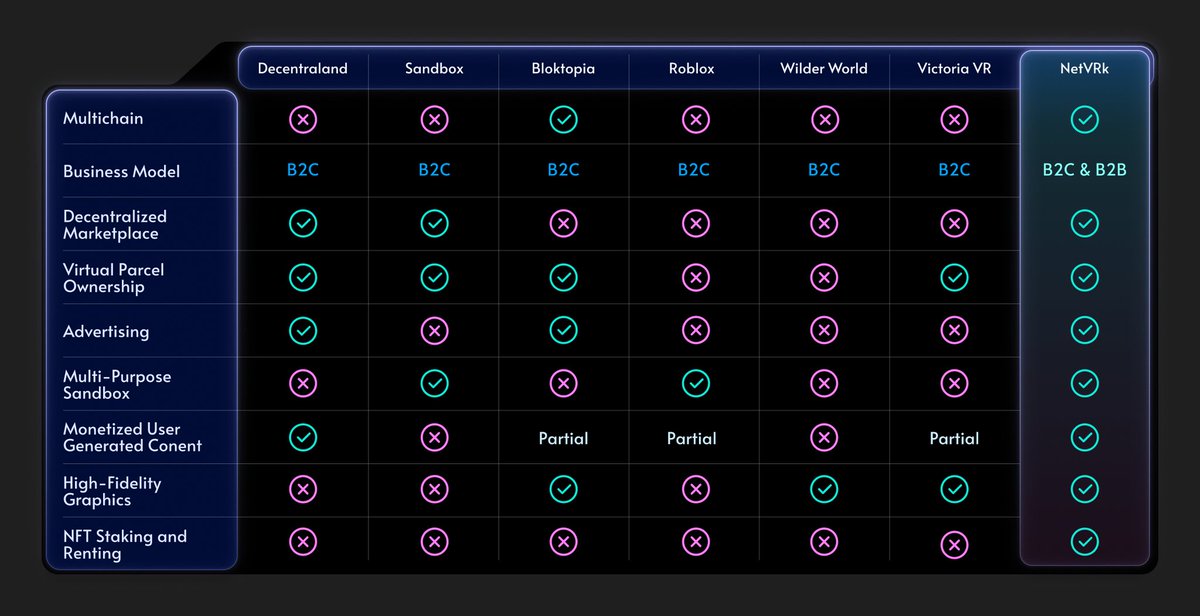
Task: Click the B2C & B2B value under NetVRk
Action: pyautogui.click(x=1085, y=170)
